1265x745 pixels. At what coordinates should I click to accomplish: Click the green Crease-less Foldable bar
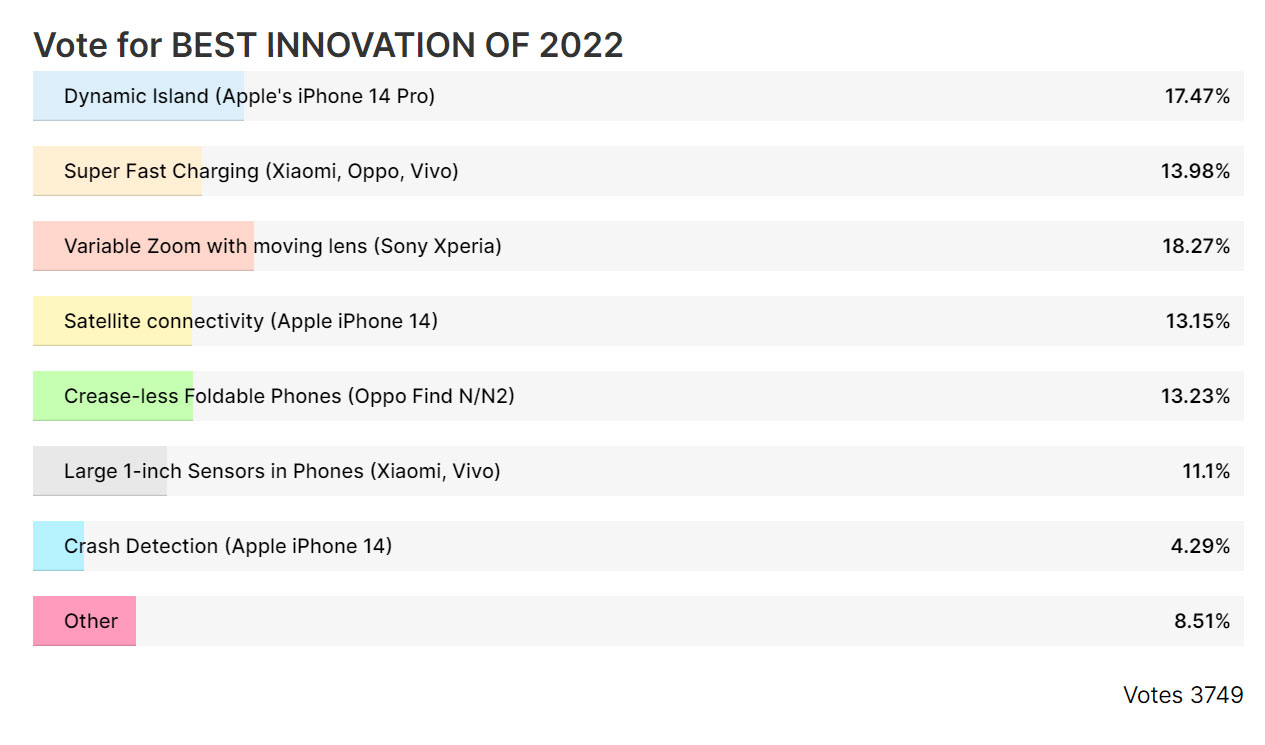point(113,396)
